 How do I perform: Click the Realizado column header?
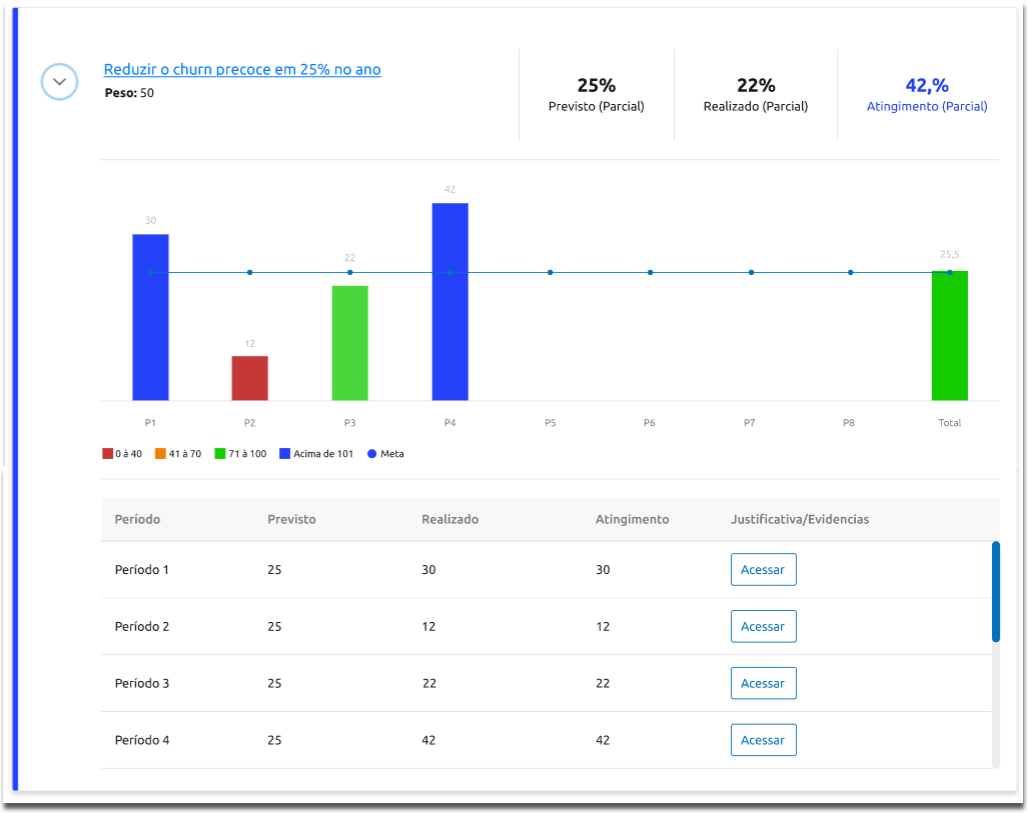point(450,520)
